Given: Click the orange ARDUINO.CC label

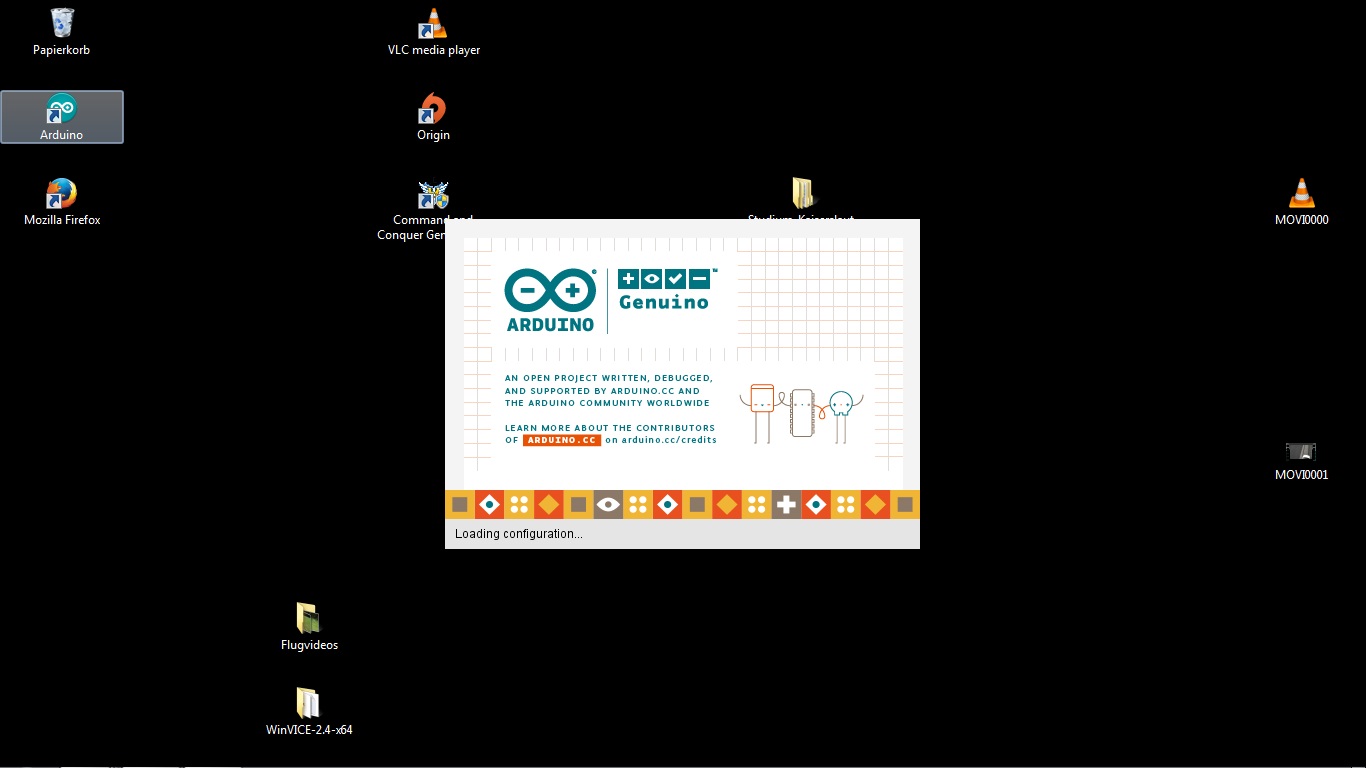Looking at the screenshot, I should point(562,440).
